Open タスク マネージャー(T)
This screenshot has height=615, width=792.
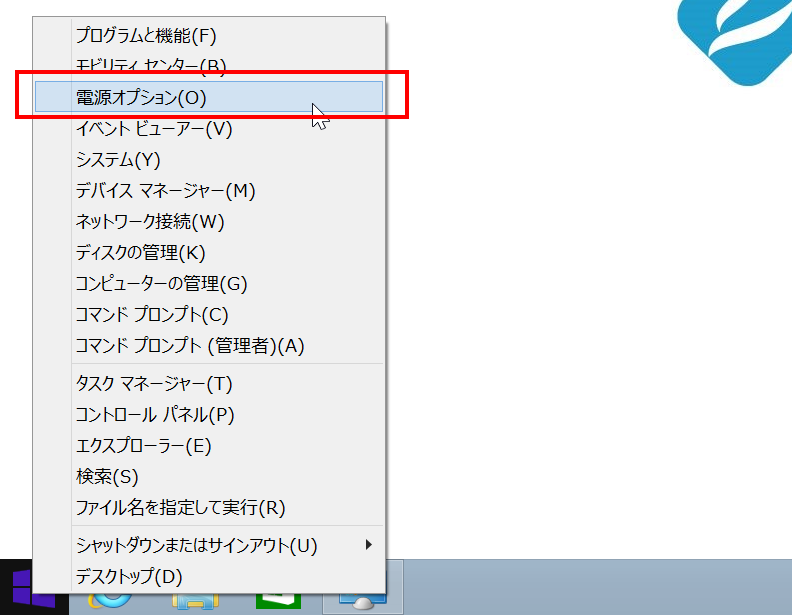(209, 384)
